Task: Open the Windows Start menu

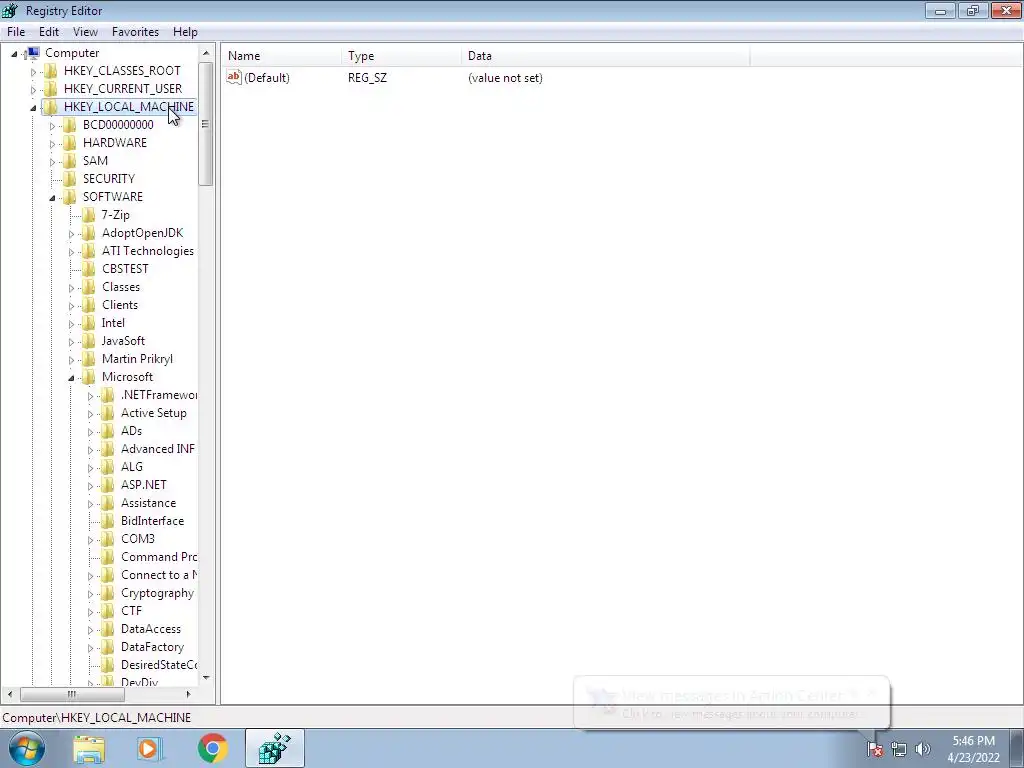Action: (x=26, y=748)
